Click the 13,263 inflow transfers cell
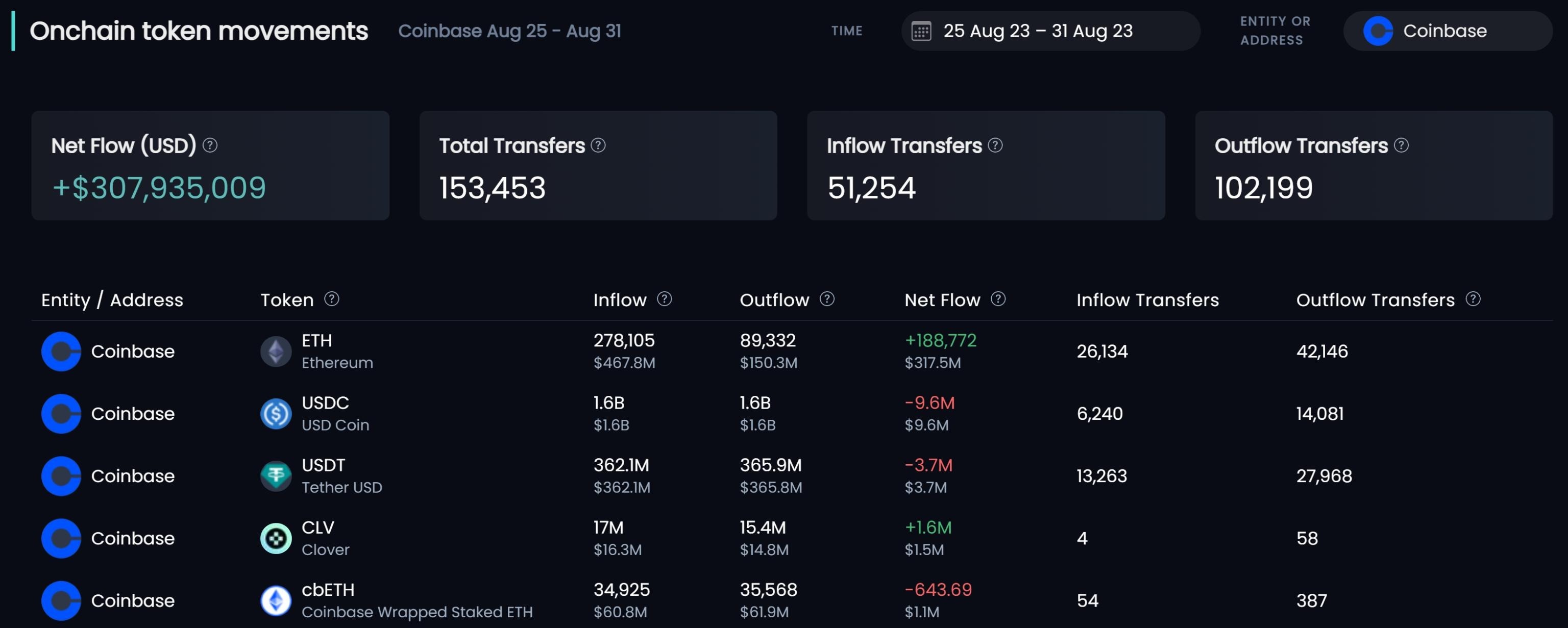 pos(1101,476)
